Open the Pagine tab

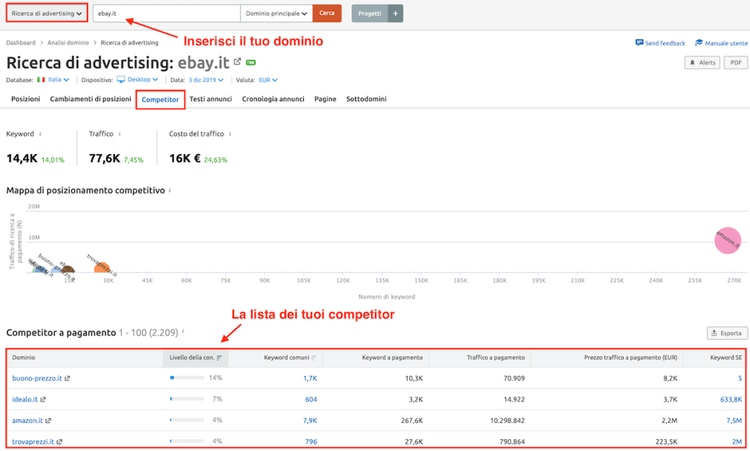tap(325, 99)
